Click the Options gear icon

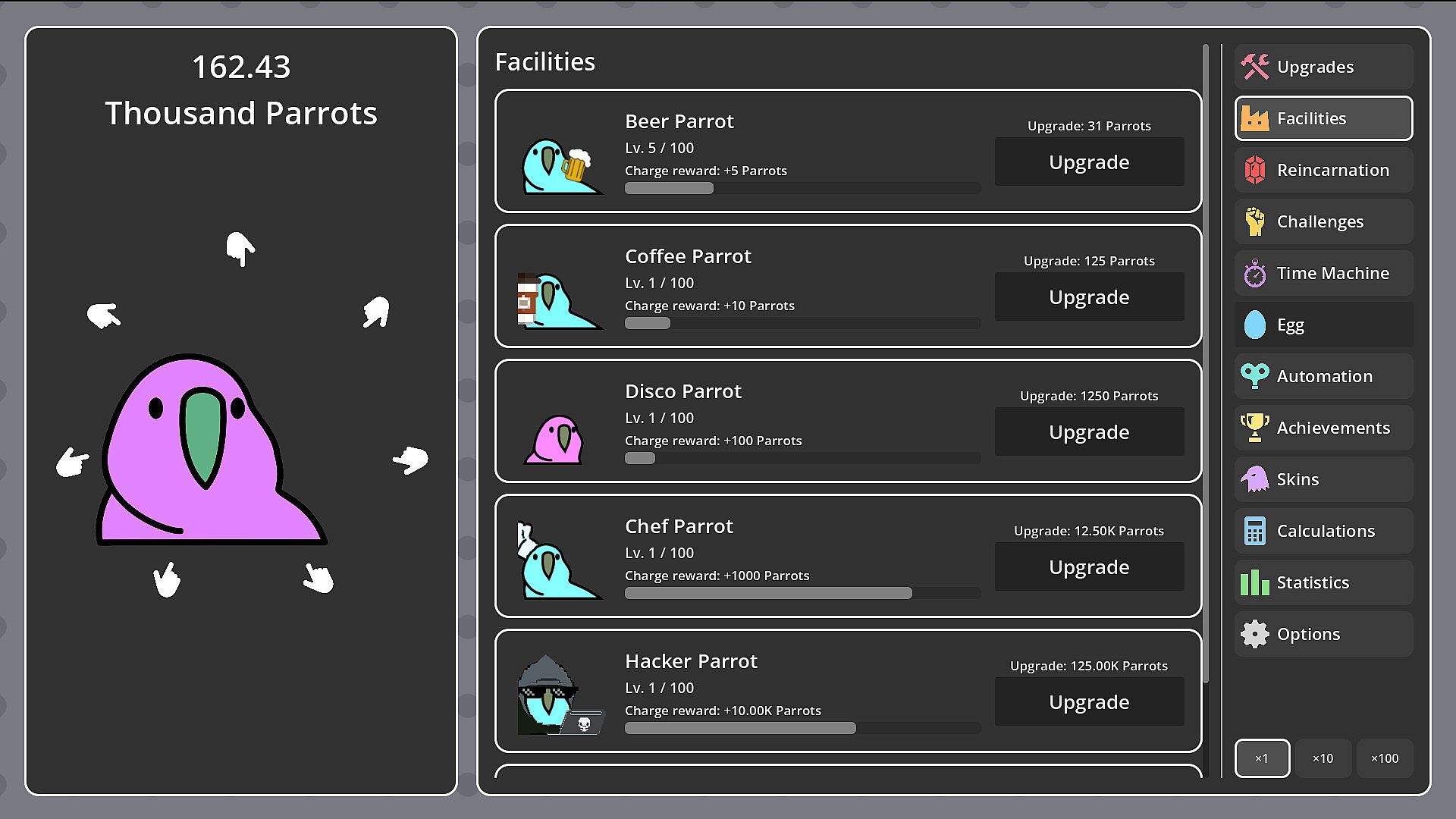click(x=1255, y=634)
